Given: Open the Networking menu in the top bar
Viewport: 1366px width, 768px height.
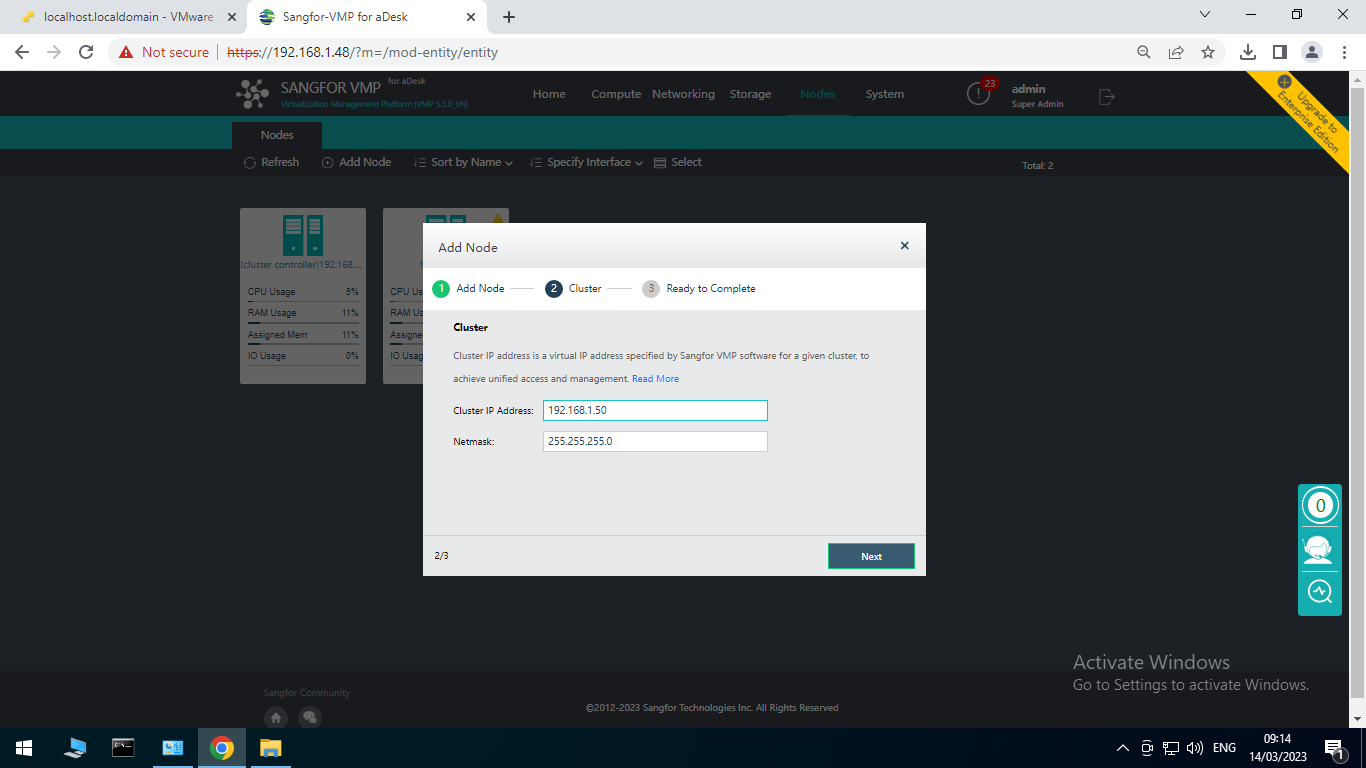Looking at the screenshot, I should pos(683,93).
